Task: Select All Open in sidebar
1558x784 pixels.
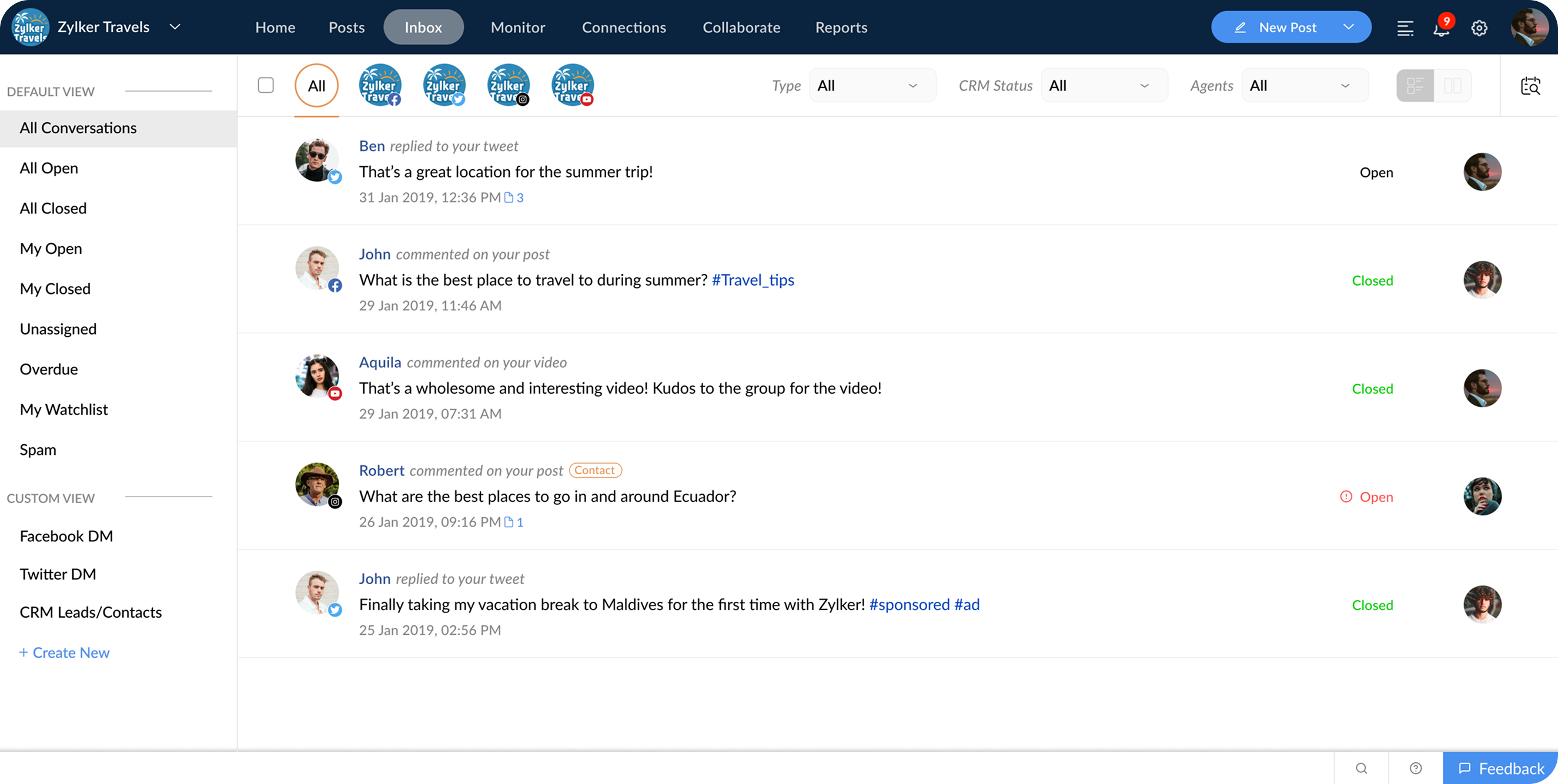Action: [x=49, y=168]
